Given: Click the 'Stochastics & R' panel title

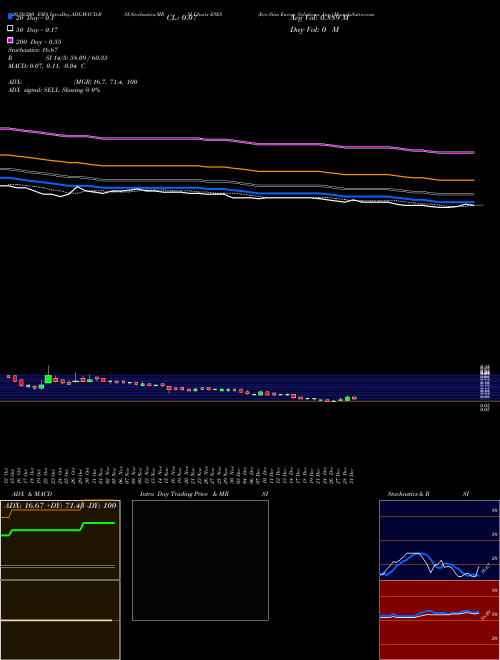Looking at the screenshot, I should point(408,494).
